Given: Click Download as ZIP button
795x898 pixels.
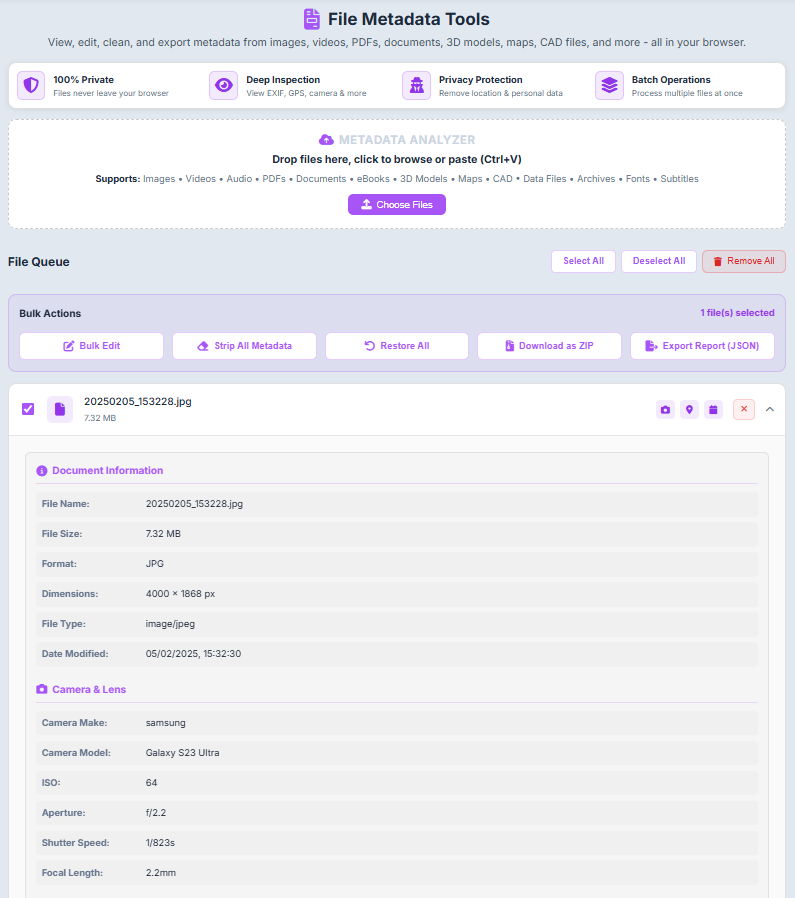Looking at the screenshot, I should coord(550,346).
